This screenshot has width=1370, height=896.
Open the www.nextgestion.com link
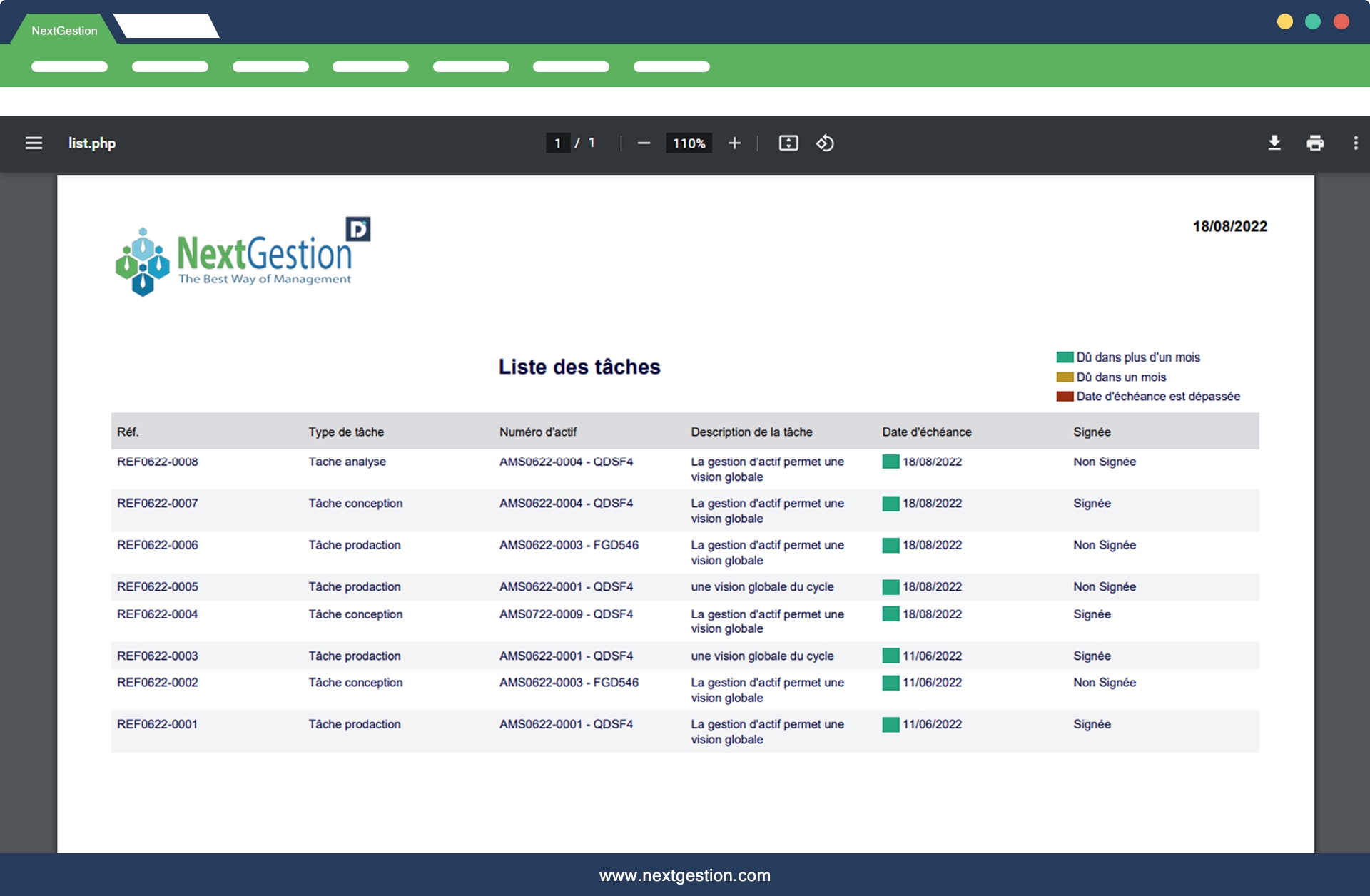(x=684, y=875)
